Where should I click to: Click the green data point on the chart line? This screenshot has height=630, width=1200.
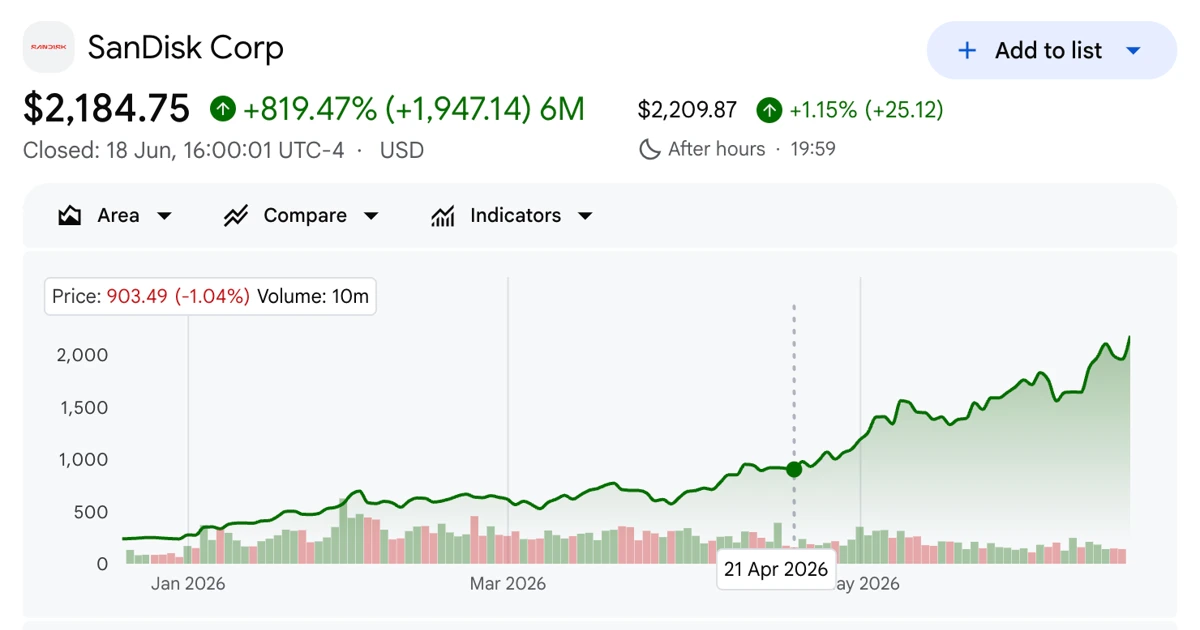tap(794, 469)
